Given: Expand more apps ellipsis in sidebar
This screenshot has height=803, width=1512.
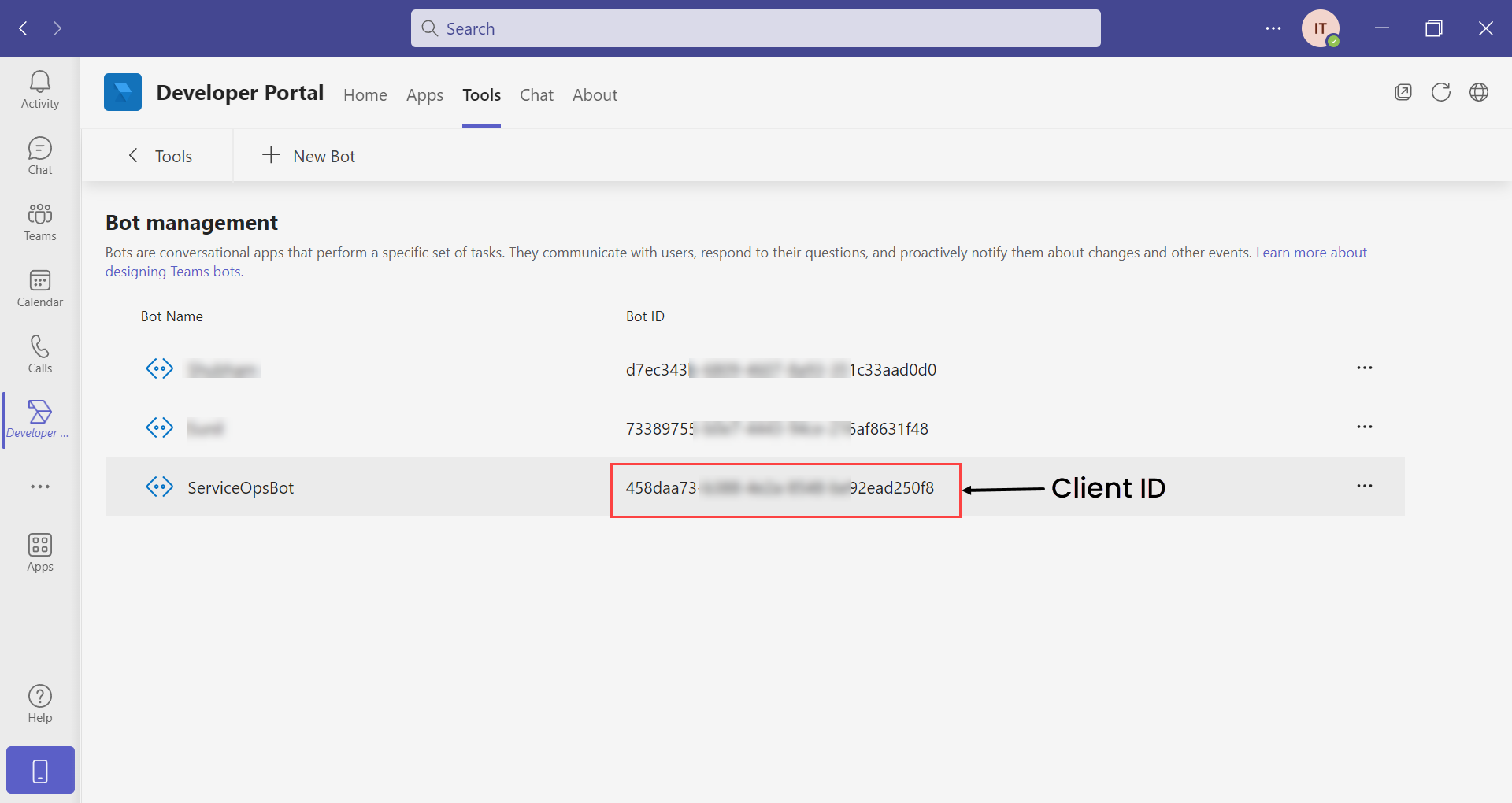Looking at the screenshot, I should (39, 487).
